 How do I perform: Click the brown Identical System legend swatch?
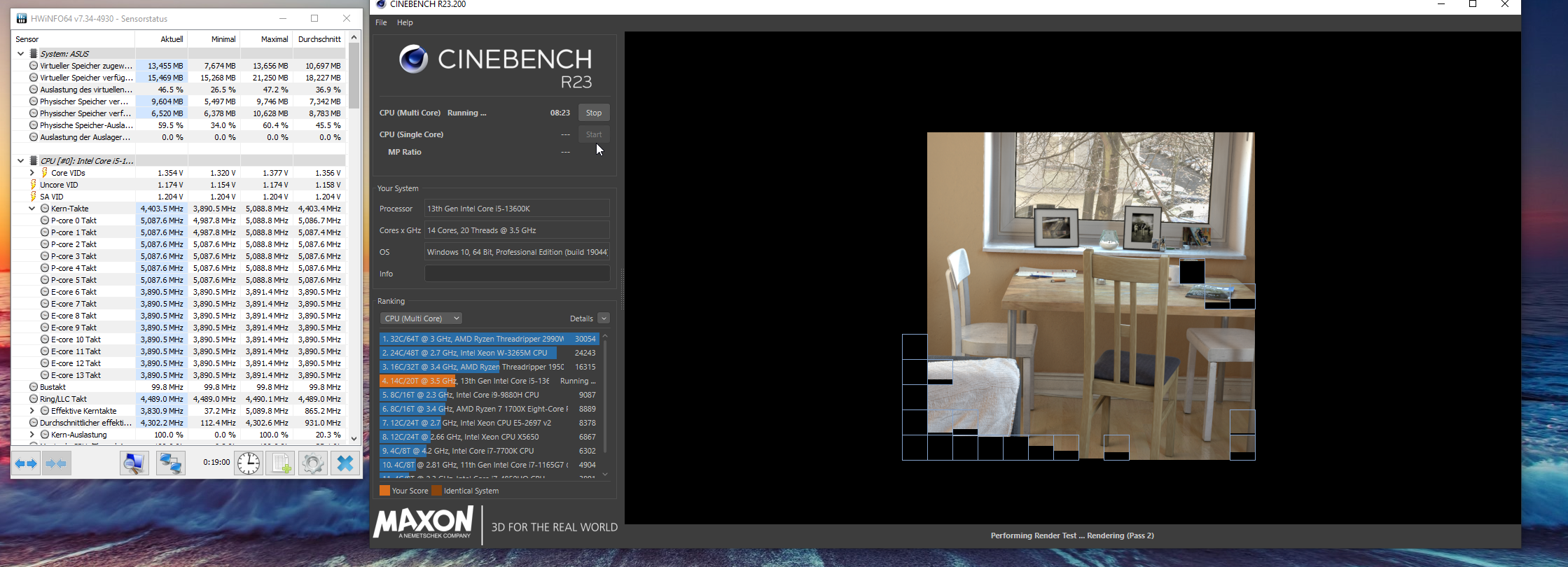(436, 491)
